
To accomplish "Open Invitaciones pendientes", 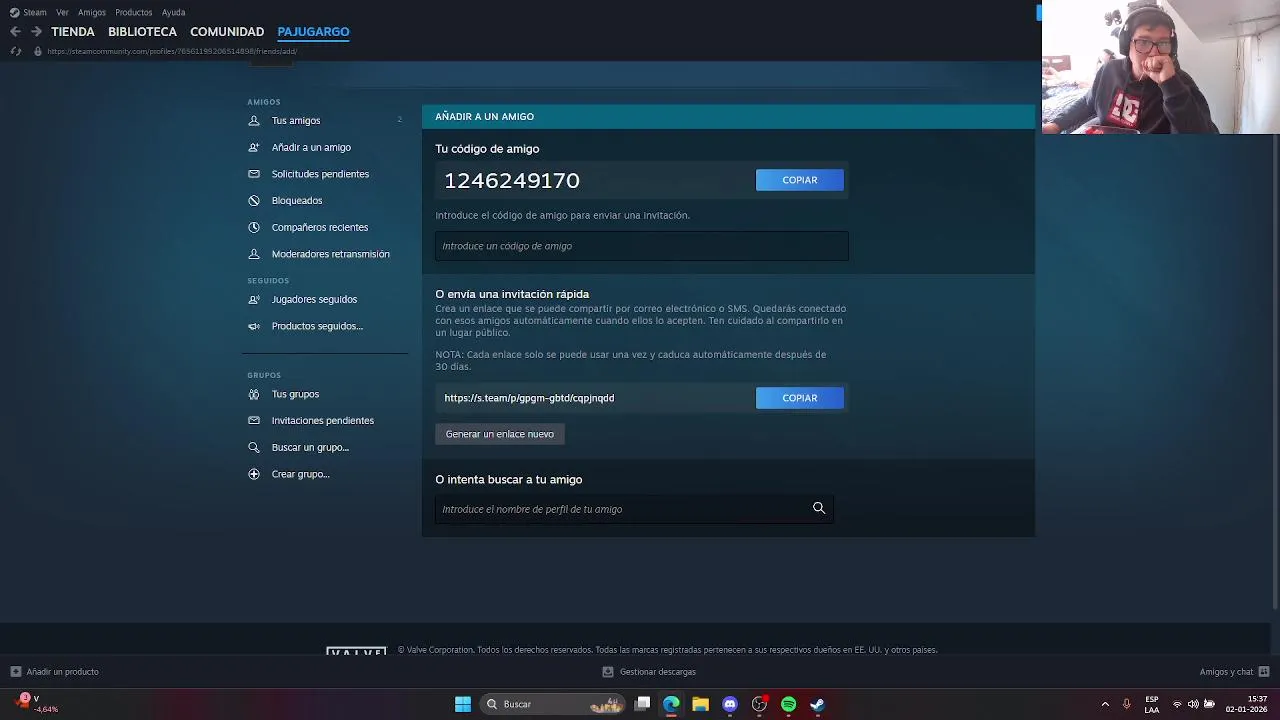I will click(x=323, y=421).
